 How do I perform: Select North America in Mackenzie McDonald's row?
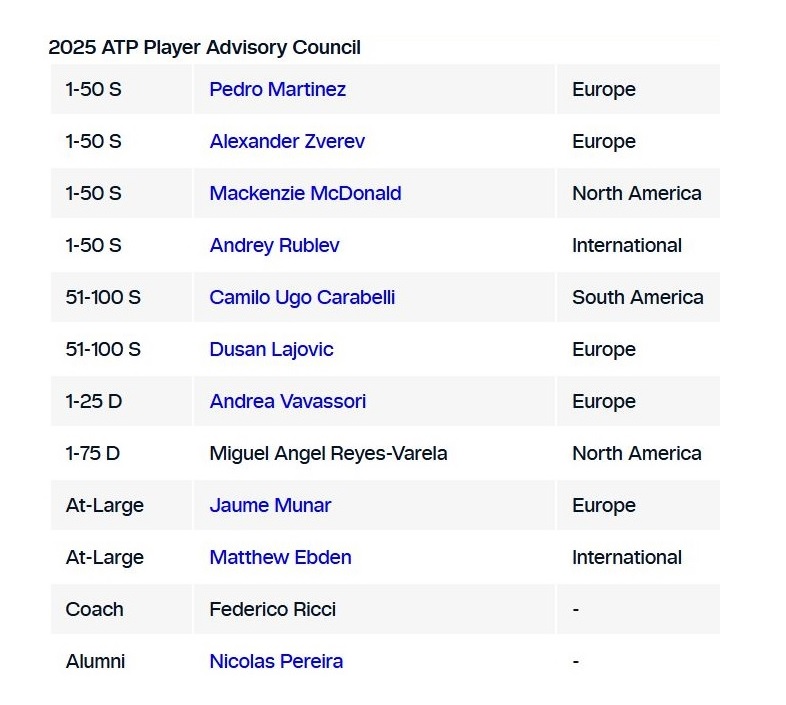(x=636, y=193)
